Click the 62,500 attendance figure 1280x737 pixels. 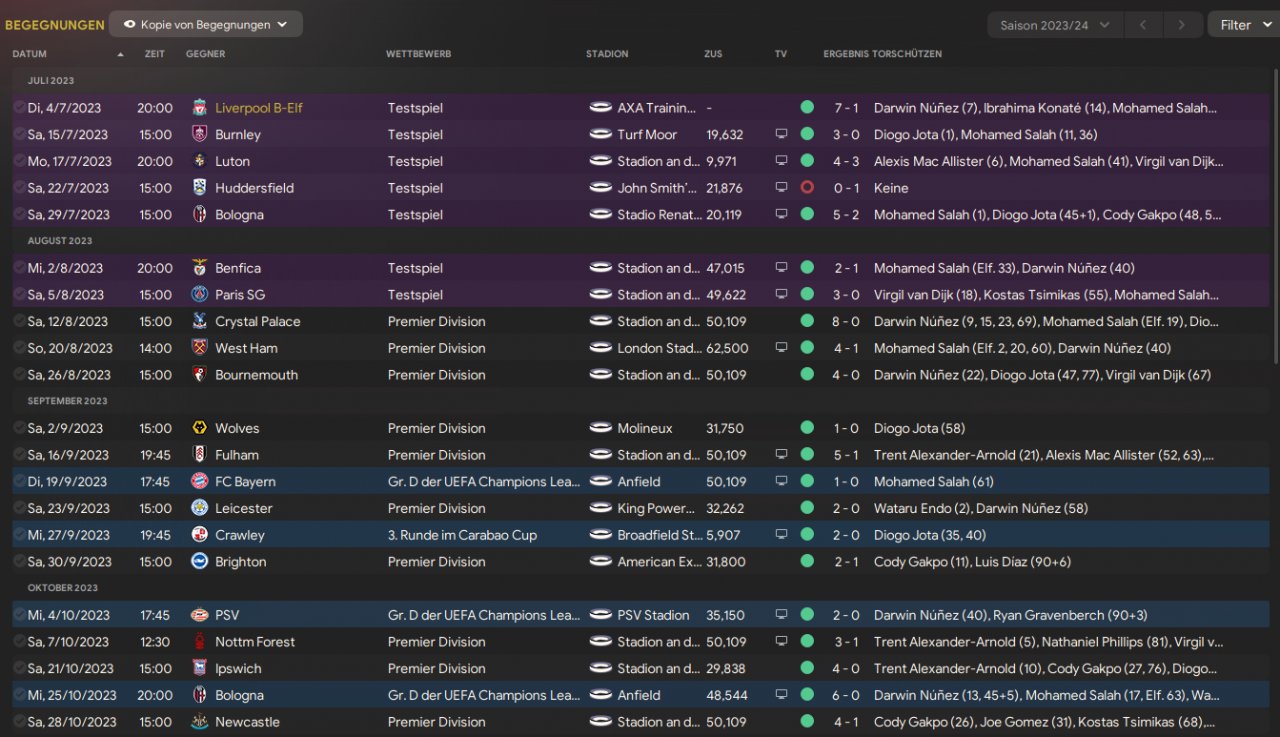727,348
